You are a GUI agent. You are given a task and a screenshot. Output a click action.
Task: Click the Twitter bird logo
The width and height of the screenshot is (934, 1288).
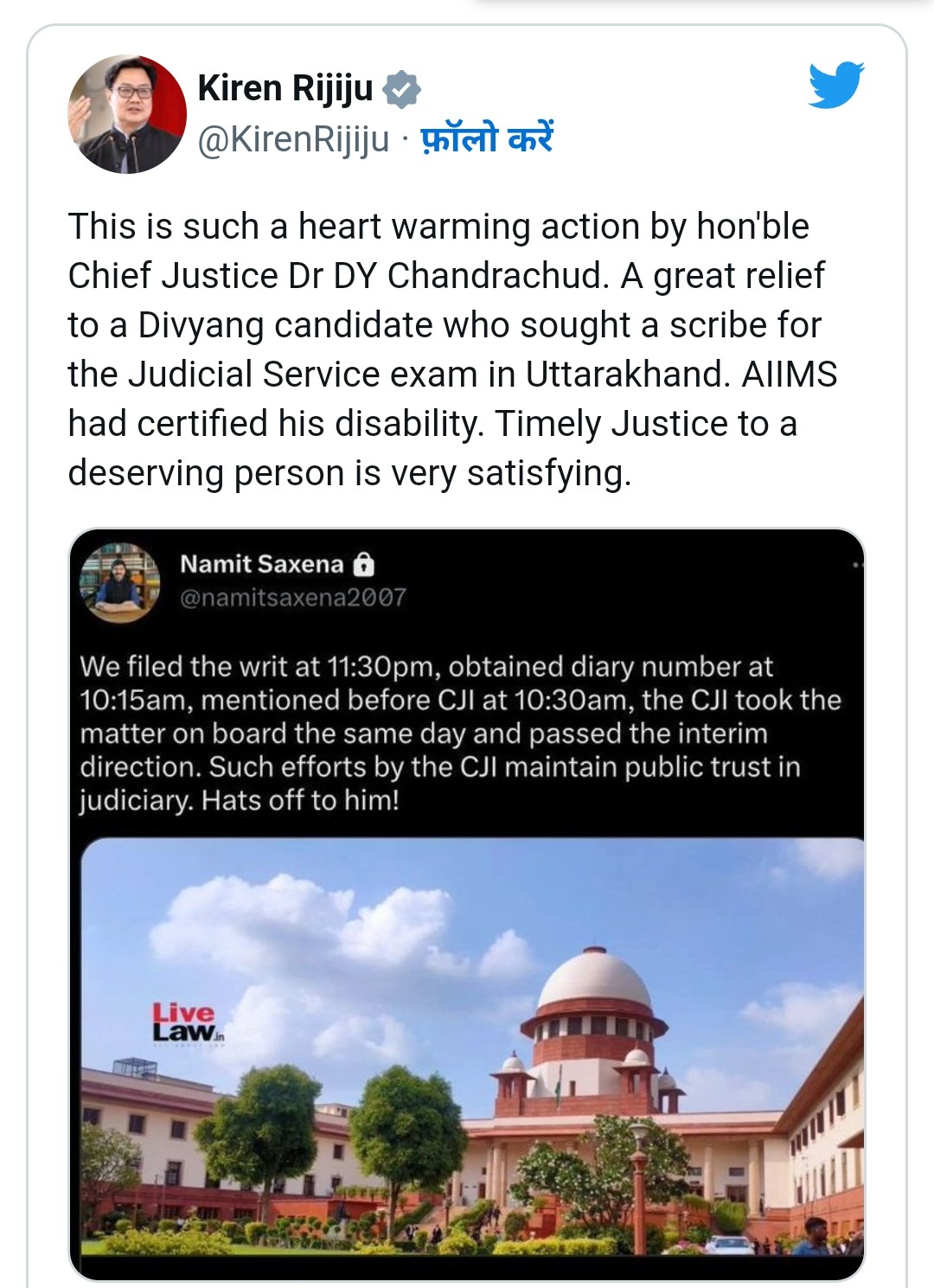pyautogui.click(x=836, y=85)
